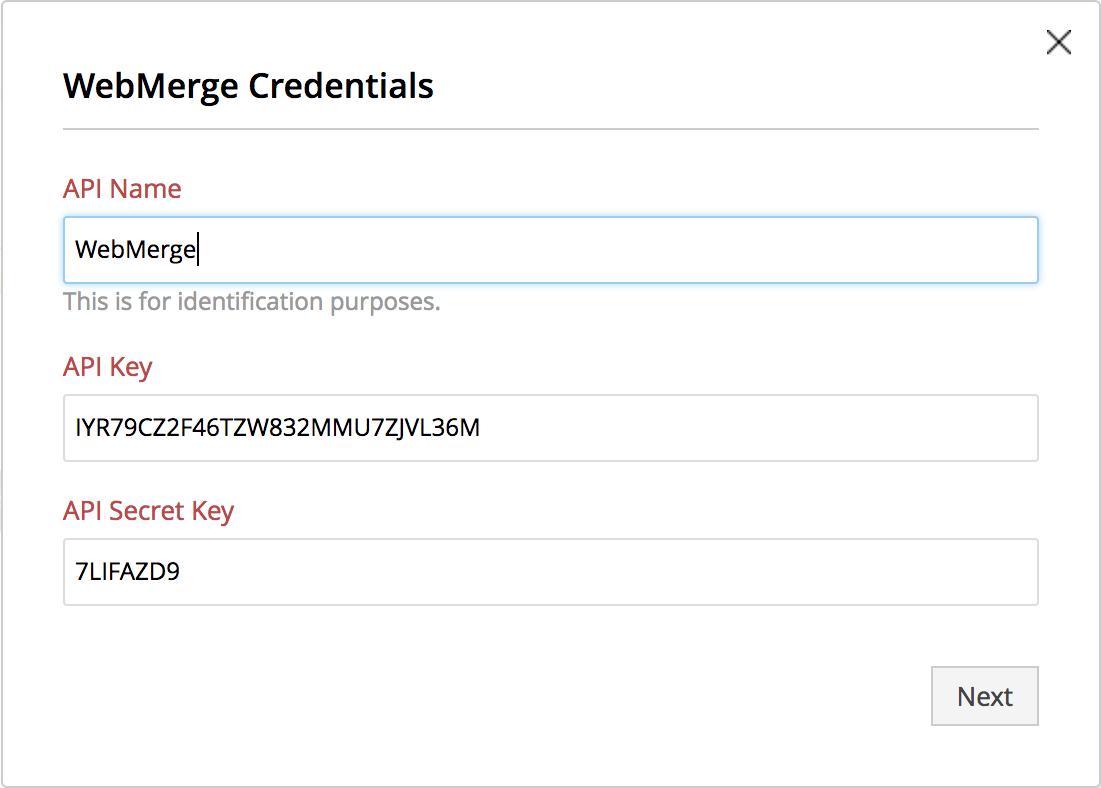The width and height of the screenshot is (1101, 788).
Task: Click the Next button
Action: click(984, 696)
